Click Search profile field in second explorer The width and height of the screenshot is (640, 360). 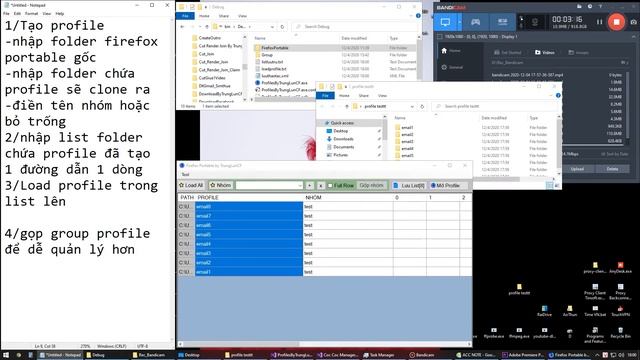point(494,107)
